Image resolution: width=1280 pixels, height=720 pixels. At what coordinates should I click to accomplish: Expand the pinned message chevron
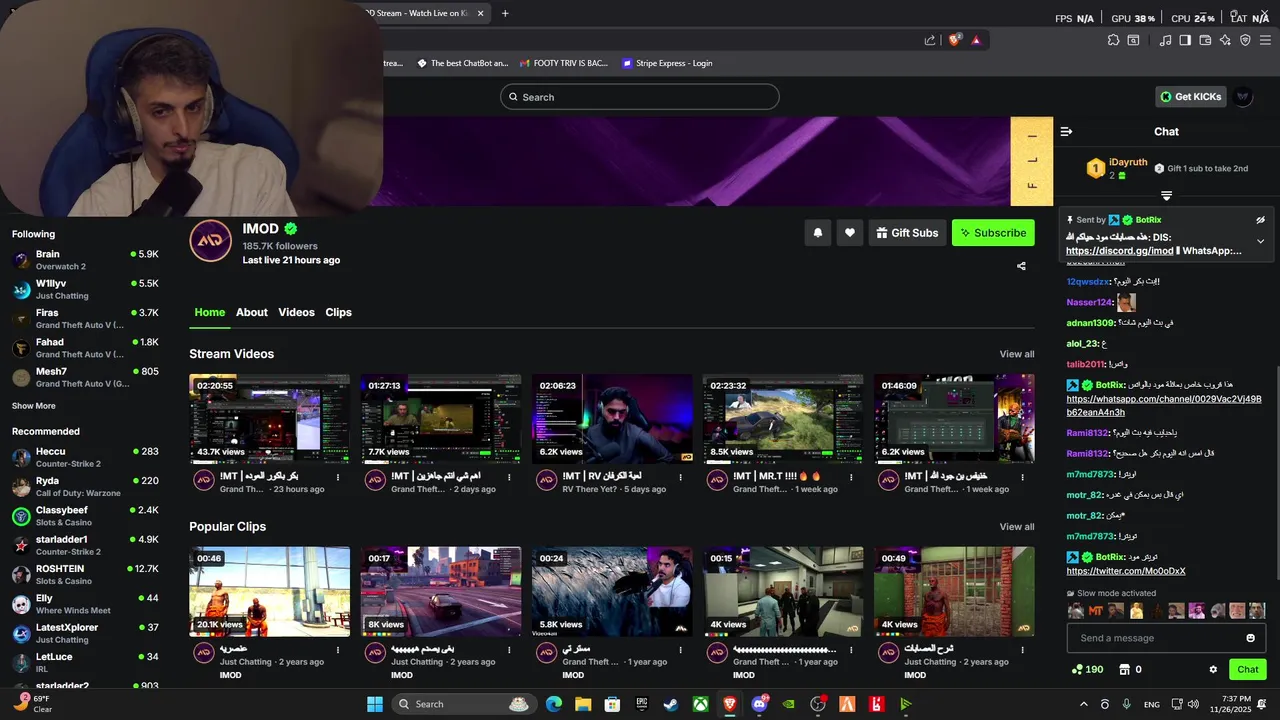[1261, 241]
